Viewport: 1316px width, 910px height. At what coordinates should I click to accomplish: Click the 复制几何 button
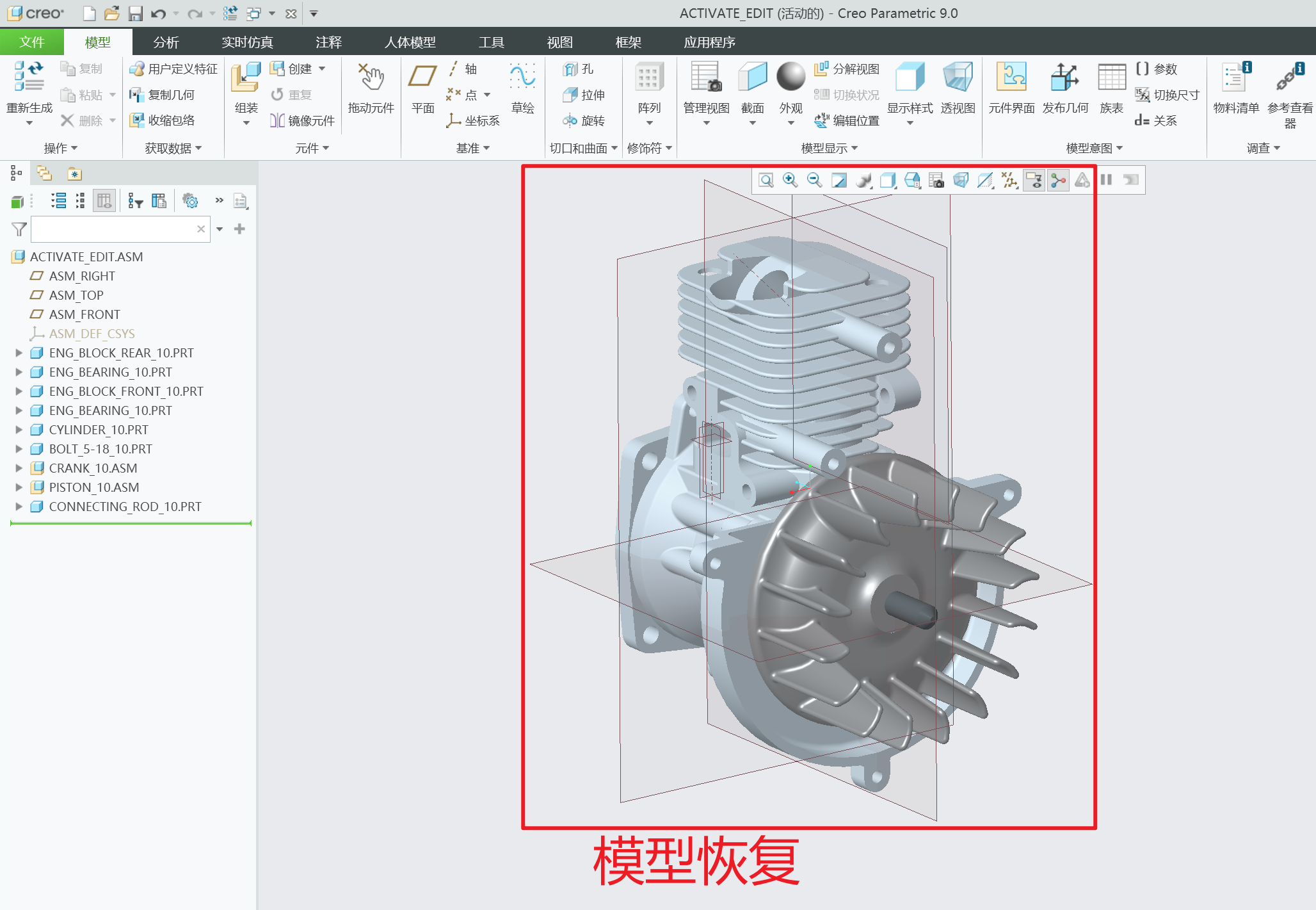(163, 95)
